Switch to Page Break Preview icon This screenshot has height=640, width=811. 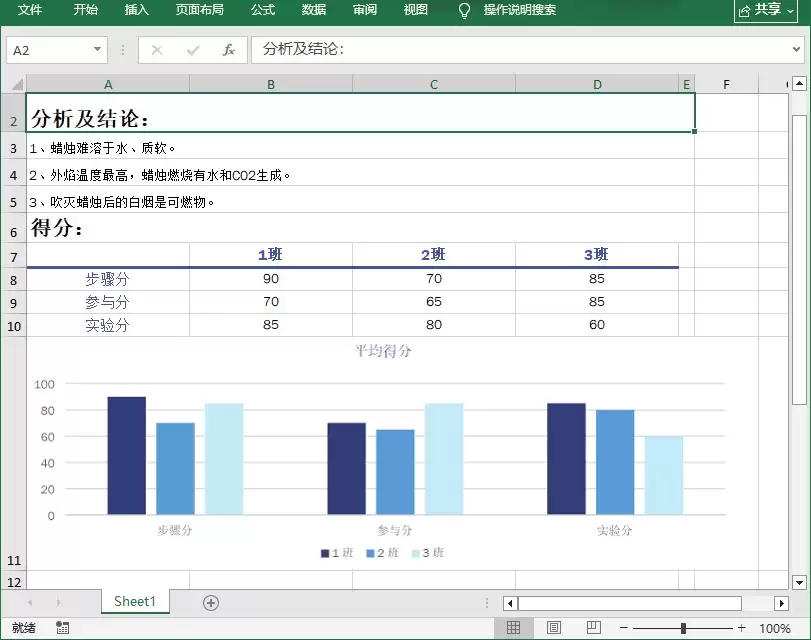(594, 628)
